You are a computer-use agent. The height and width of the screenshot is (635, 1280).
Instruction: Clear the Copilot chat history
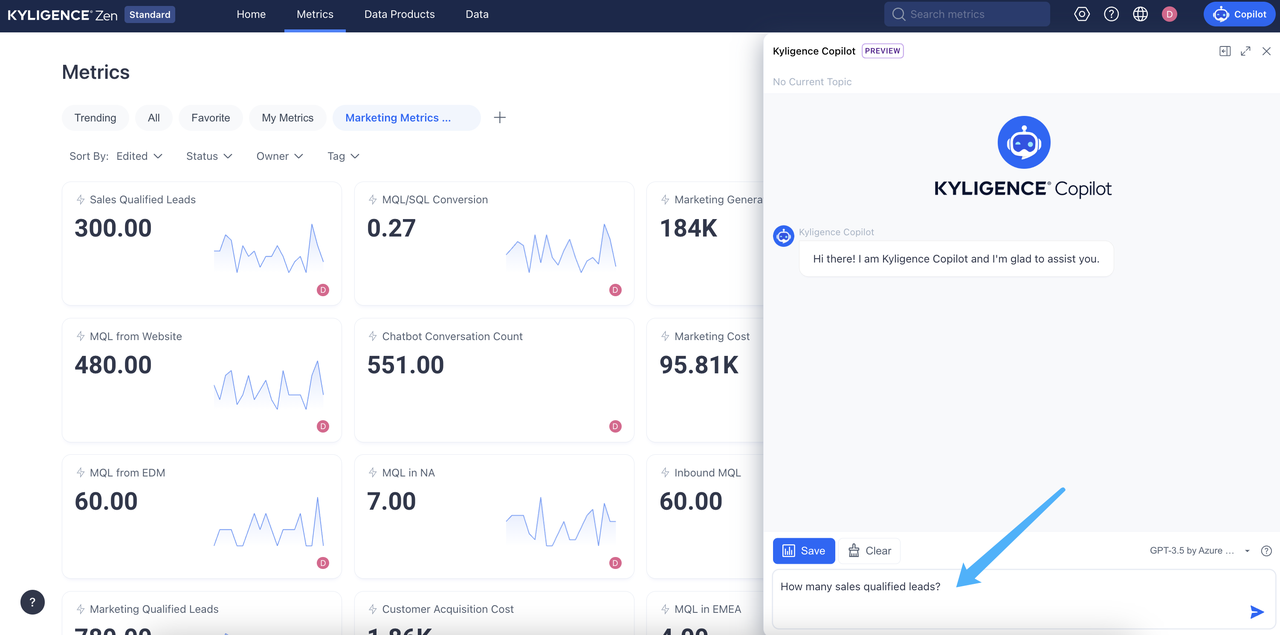[x=870, y=550]
